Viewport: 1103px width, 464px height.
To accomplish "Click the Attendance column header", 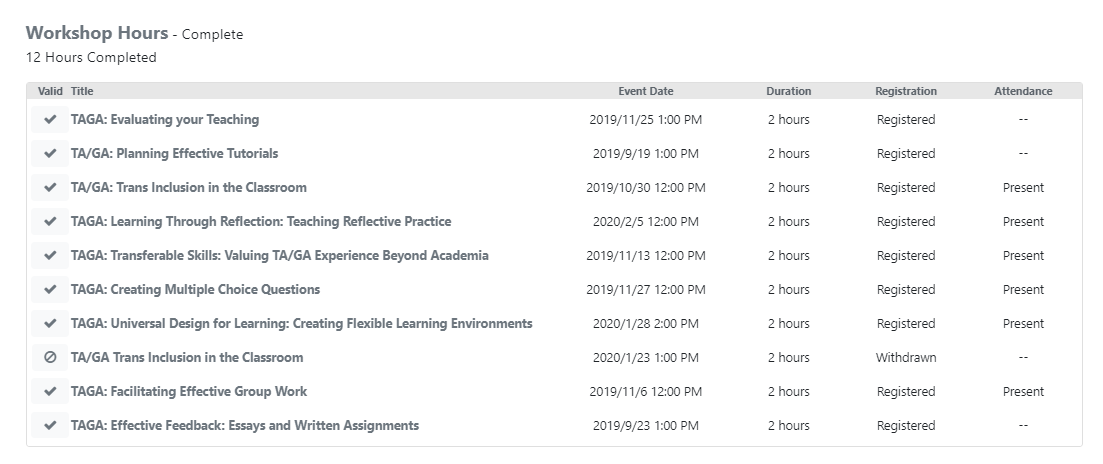I will (1023, 91).
